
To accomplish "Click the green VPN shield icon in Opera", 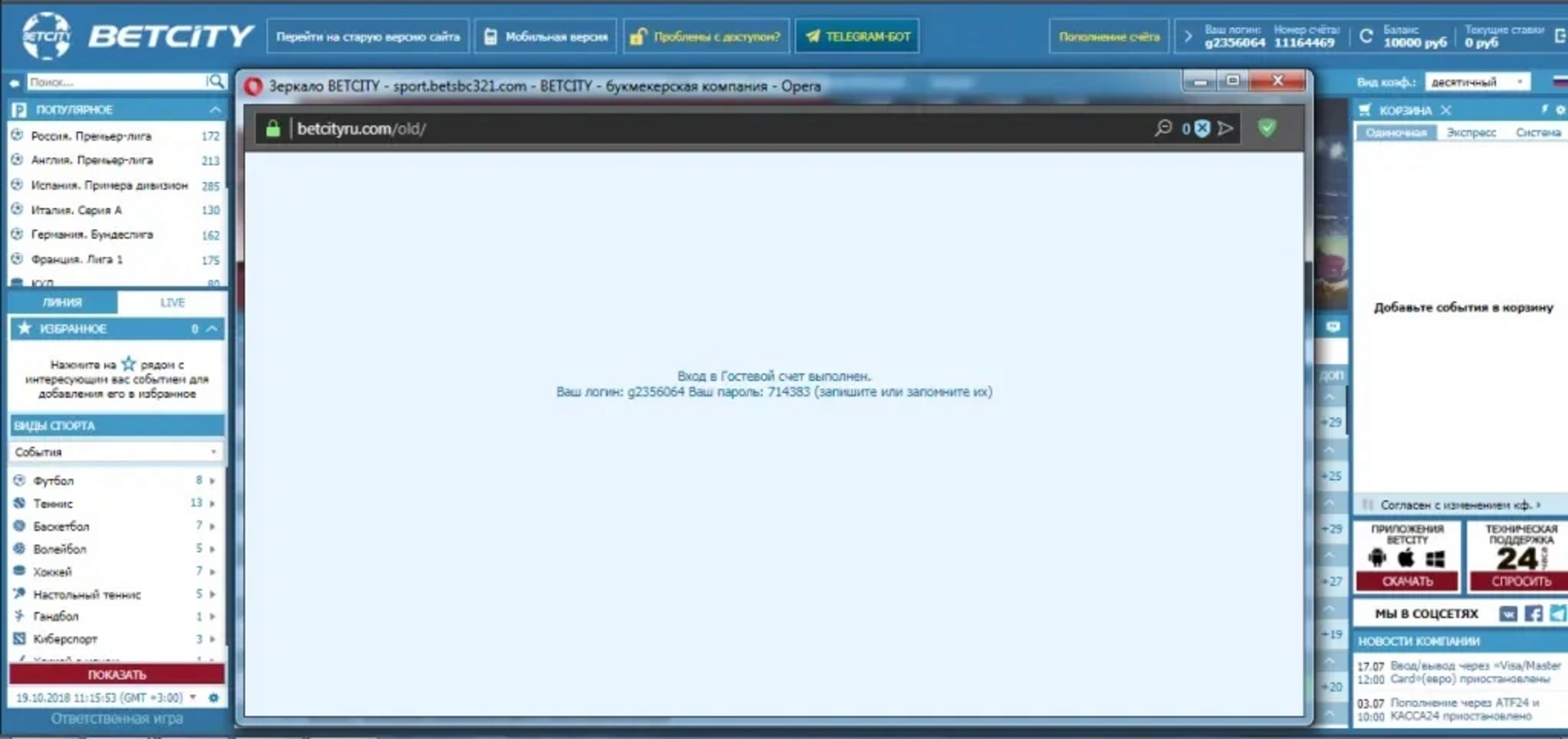I will (1267, 128).
